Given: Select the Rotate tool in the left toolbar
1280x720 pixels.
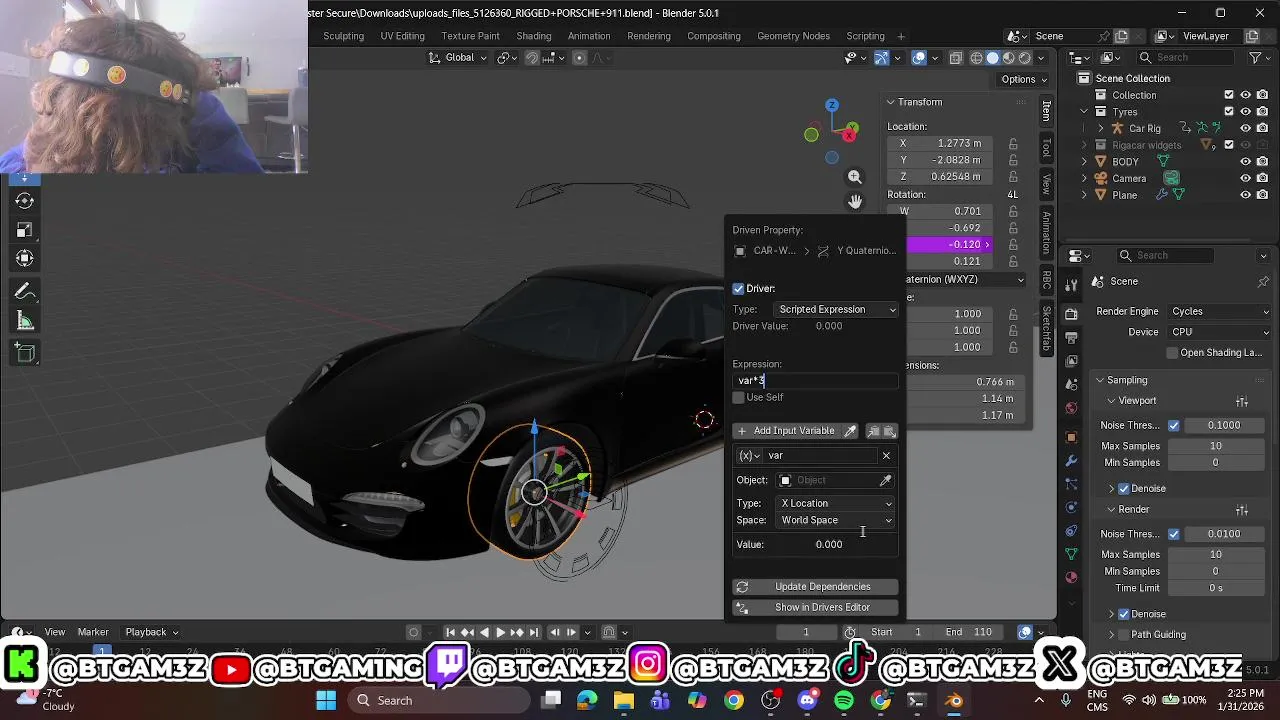Looking at the screenshot, I should click(25, 201).
